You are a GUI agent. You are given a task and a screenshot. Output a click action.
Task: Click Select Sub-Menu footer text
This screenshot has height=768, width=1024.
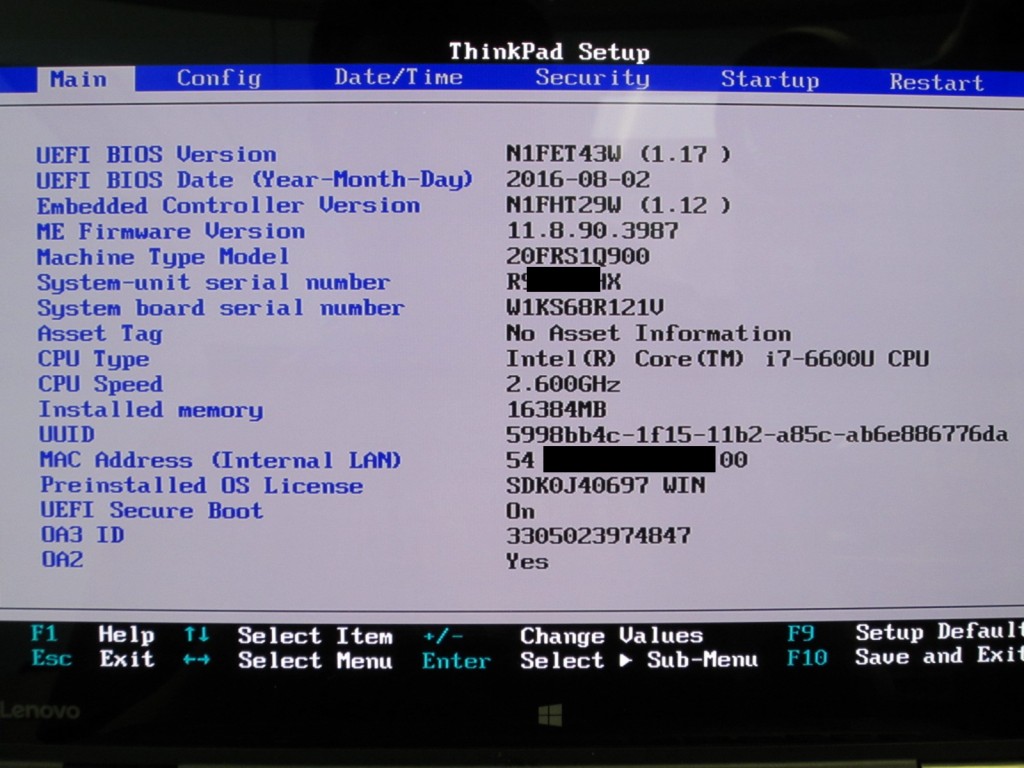[639, 660]
